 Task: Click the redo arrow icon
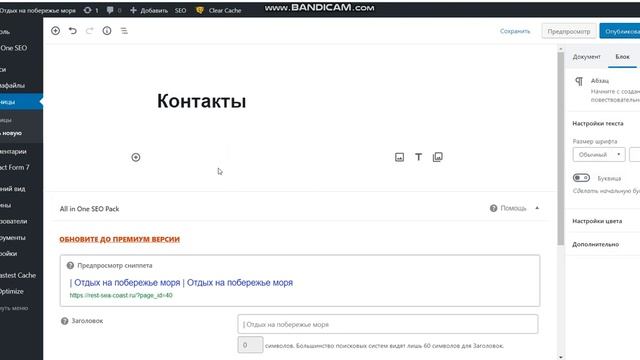pos(89,31)
